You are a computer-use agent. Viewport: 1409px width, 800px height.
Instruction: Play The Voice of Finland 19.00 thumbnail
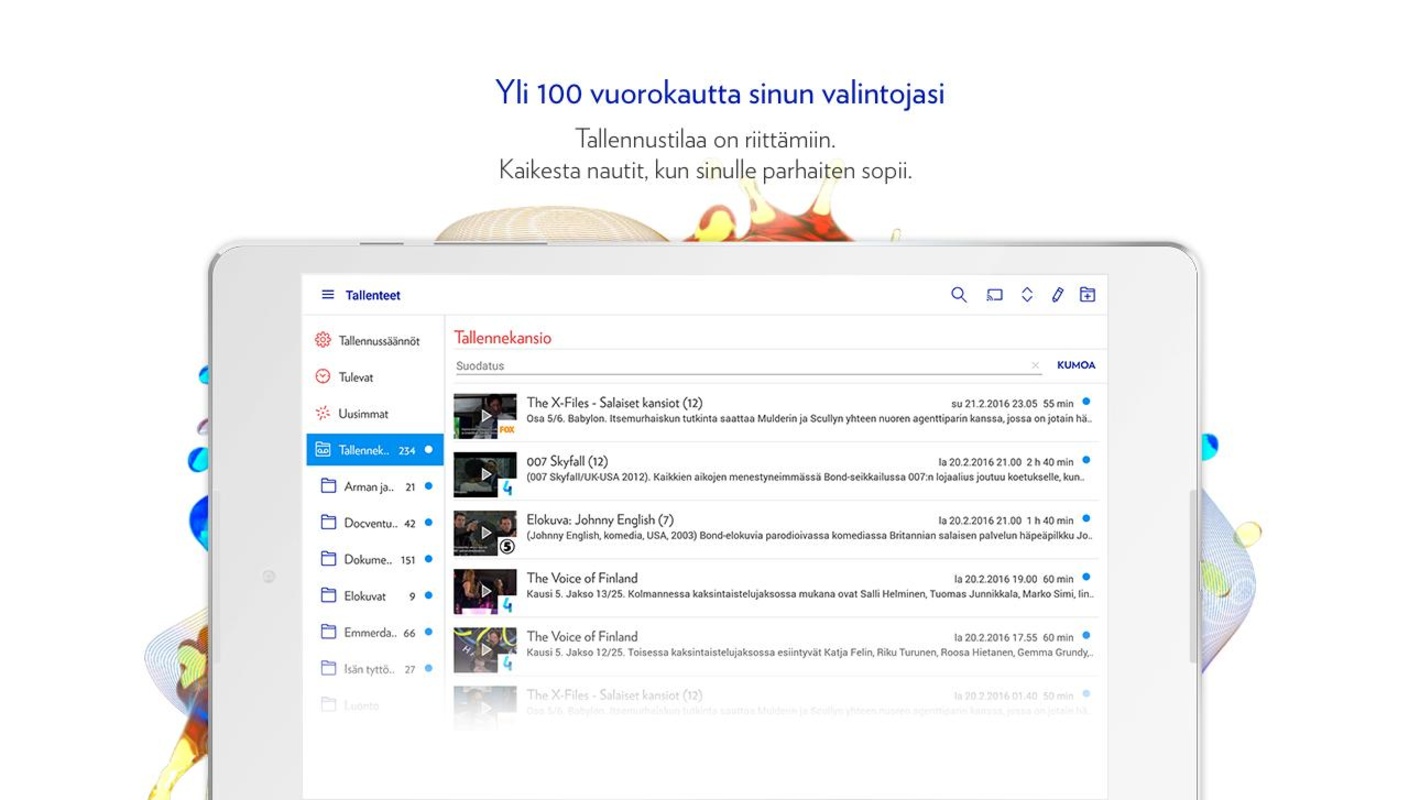tap(485, 591)
